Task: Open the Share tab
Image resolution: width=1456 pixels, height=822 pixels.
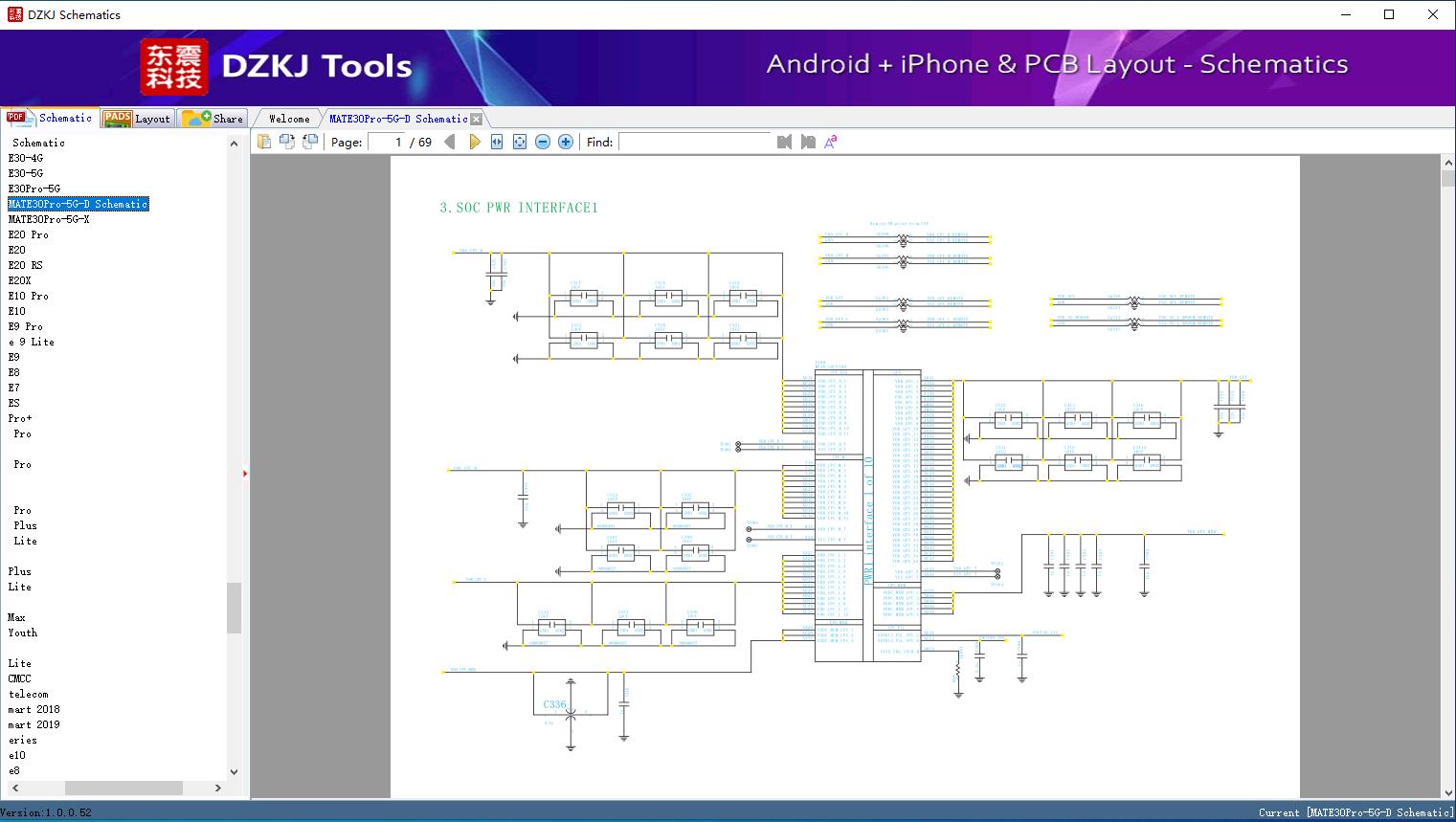Action: (x=213, y=119)
